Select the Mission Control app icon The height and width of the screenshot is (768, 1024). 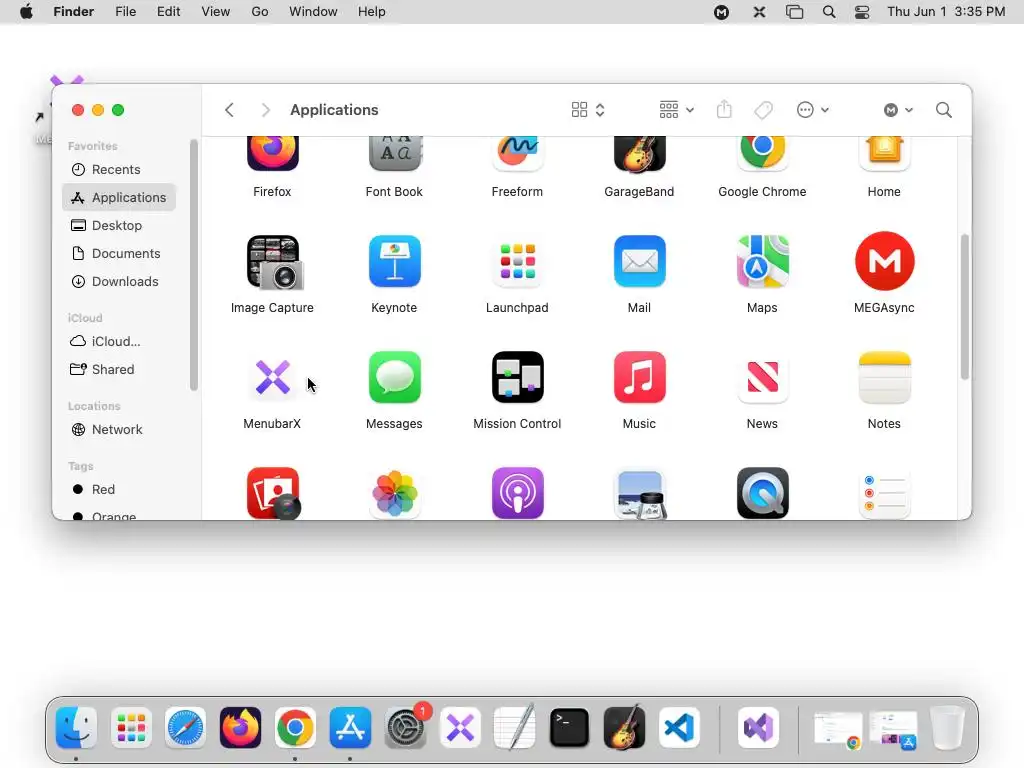(517, 377)
